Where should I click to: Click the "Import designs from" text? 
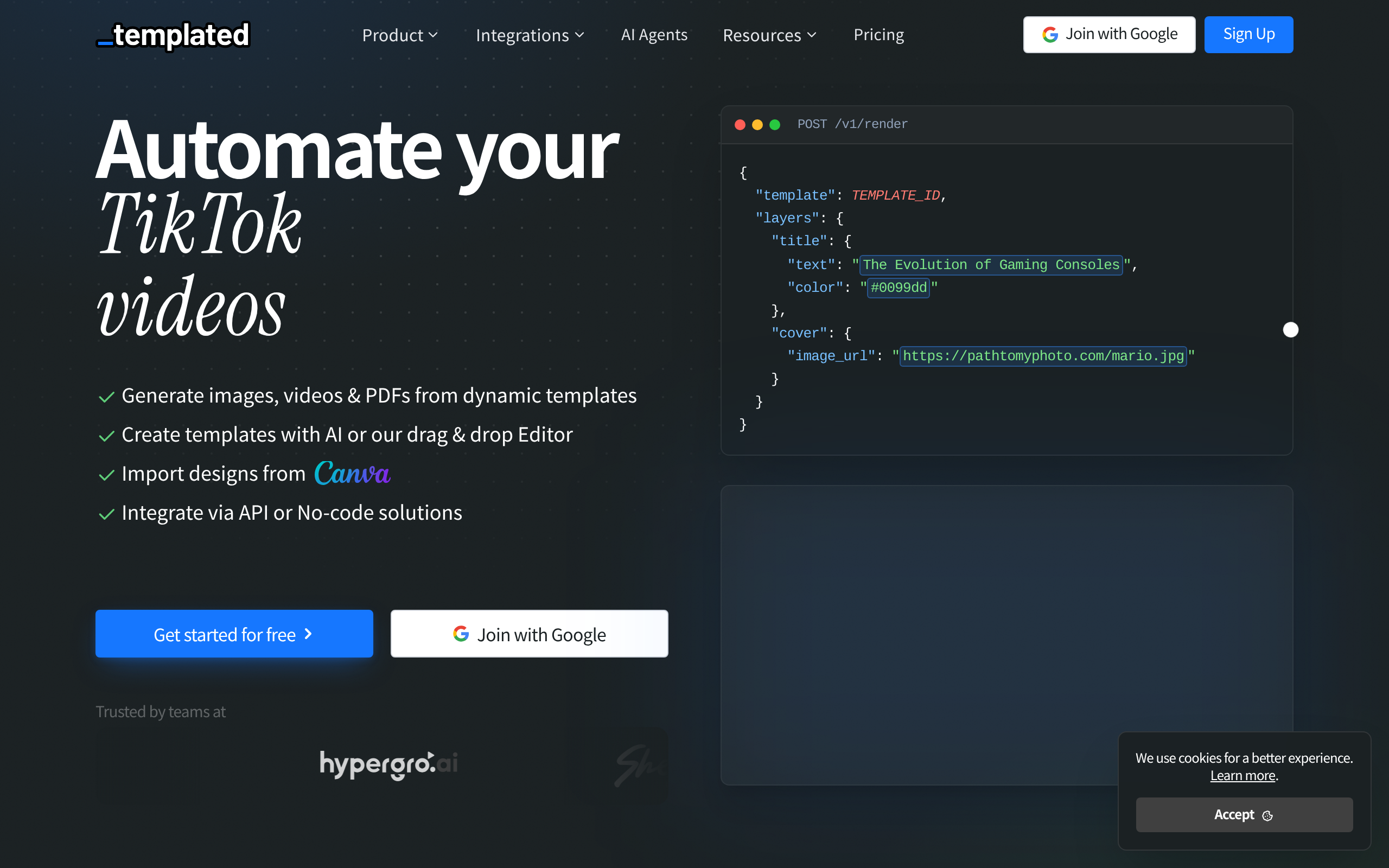tap(214, 474)
